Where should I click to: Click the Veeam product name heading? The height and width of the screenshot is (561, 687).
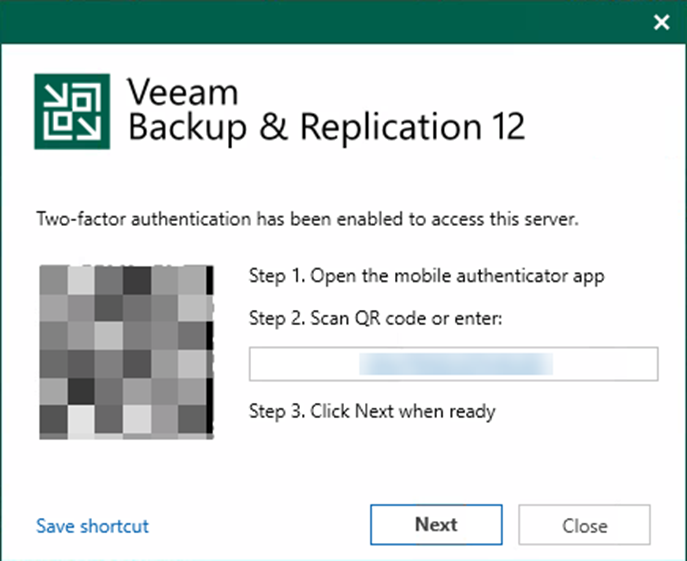pyautogui.click(x=183, y=92)
